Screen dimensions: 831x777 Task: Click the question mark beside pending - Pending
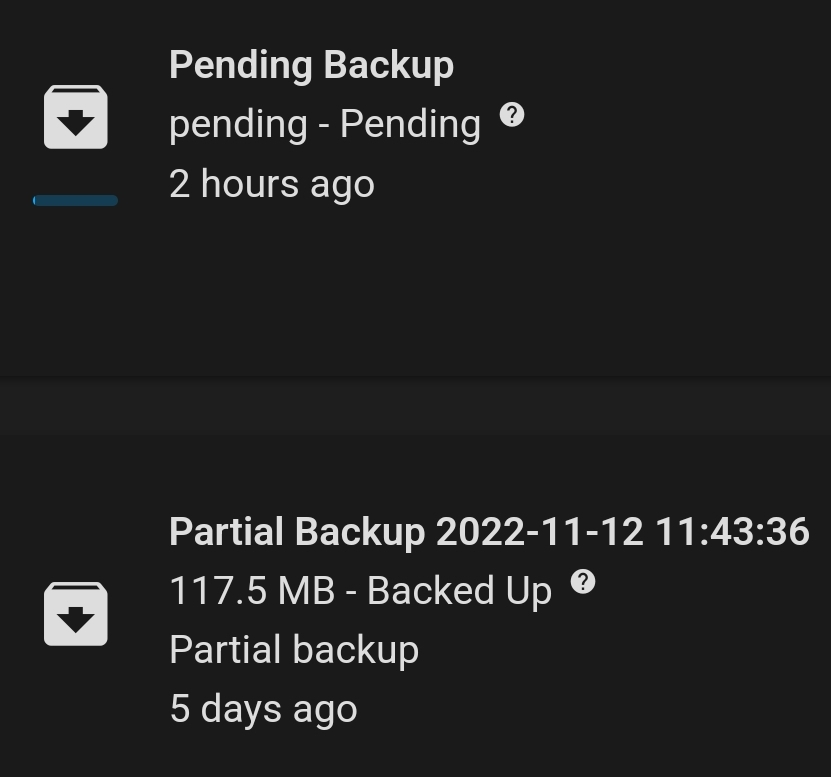pyautogui.click(x=512, y=114)
